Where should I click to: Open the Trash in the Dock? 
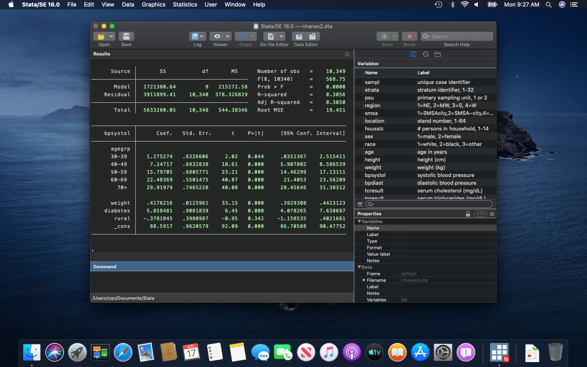click(555, 352)
